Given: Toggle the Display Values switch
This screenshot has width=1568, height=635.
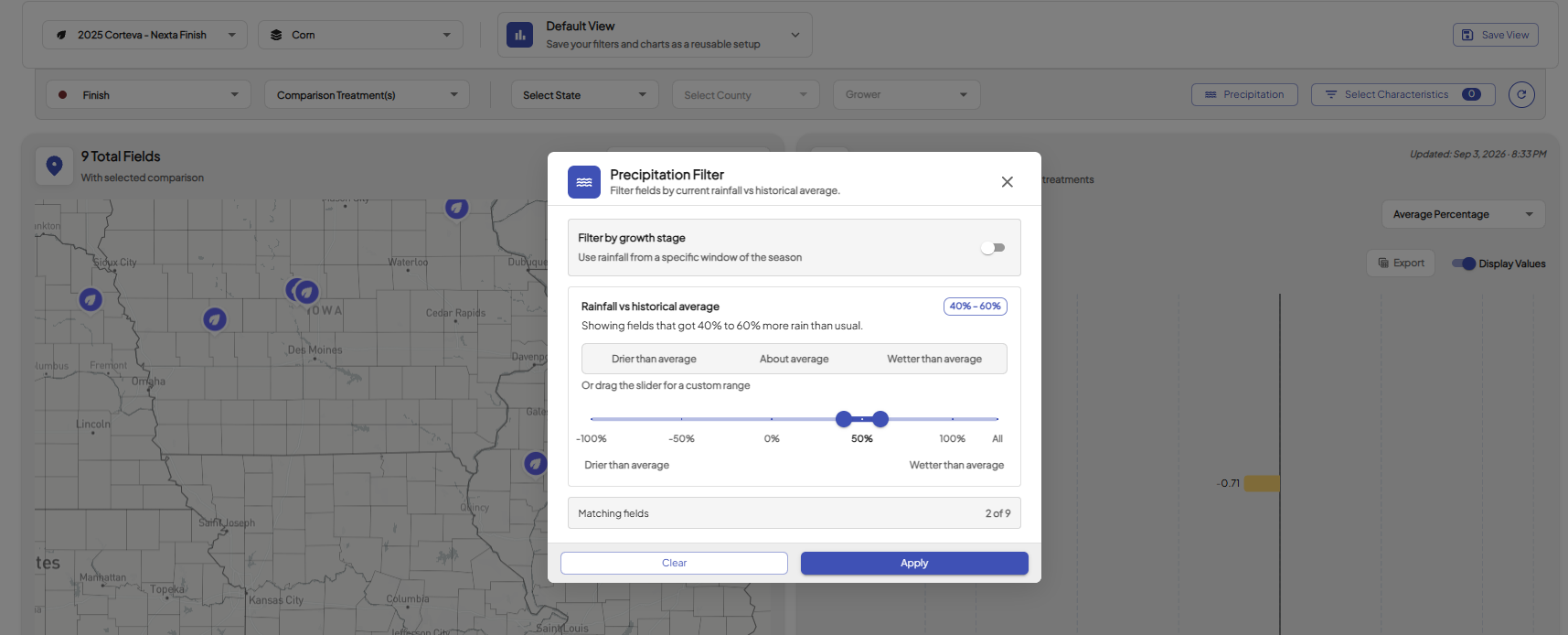Looking at the screenshot, I should coord(1464,264).
